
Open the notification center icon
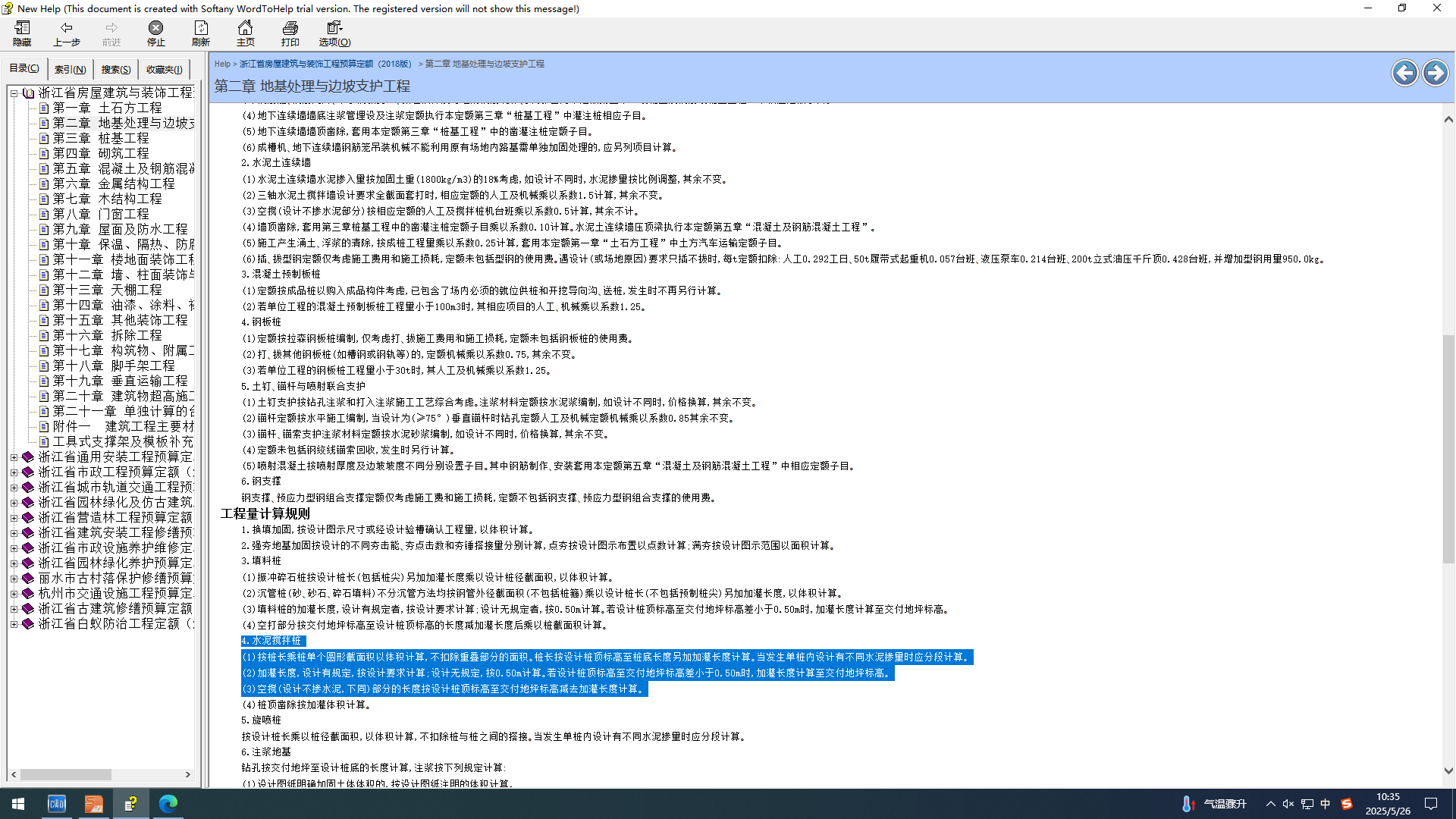tap(1431, 804)
